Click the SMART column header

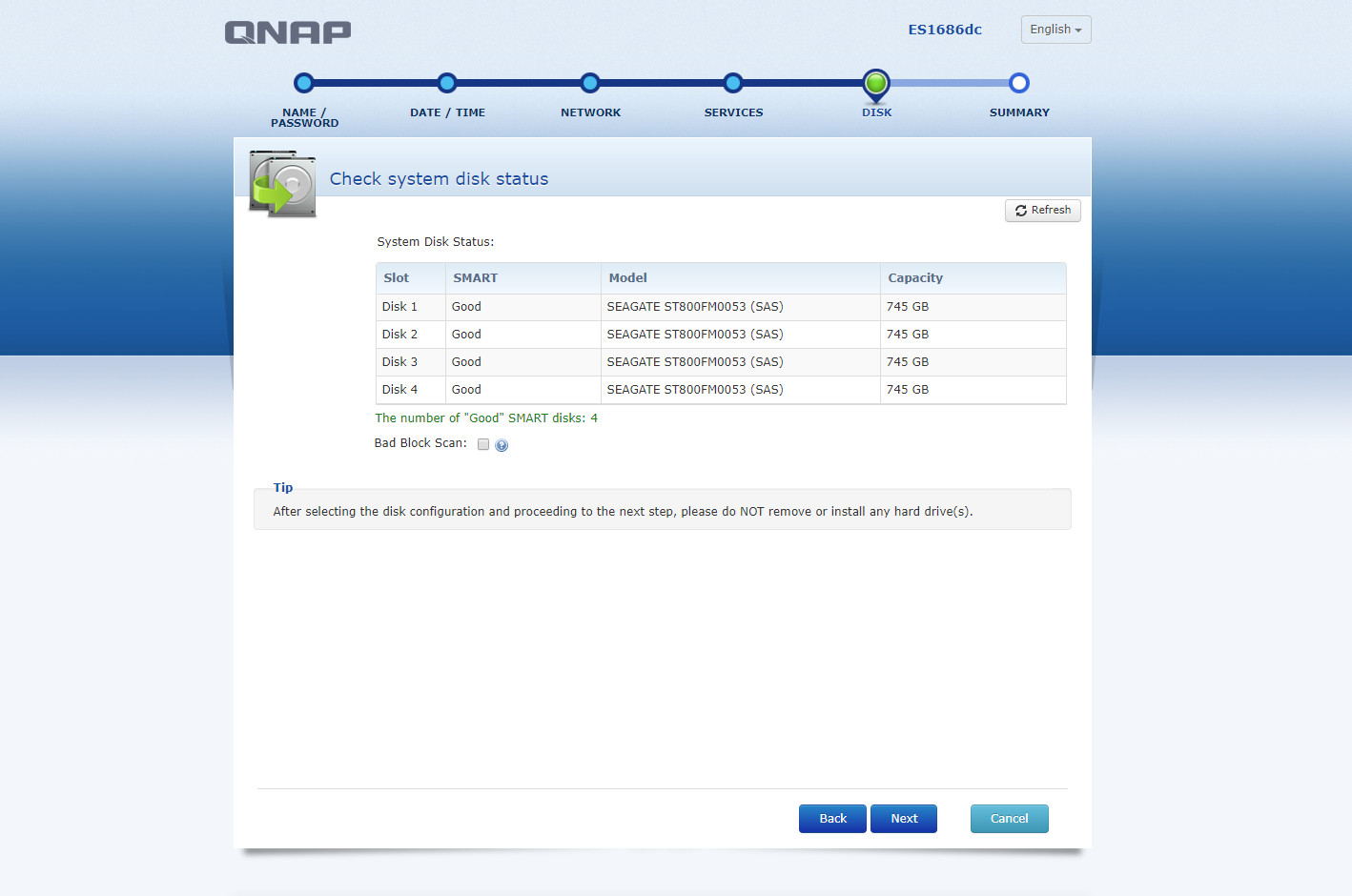coord(475,278)
